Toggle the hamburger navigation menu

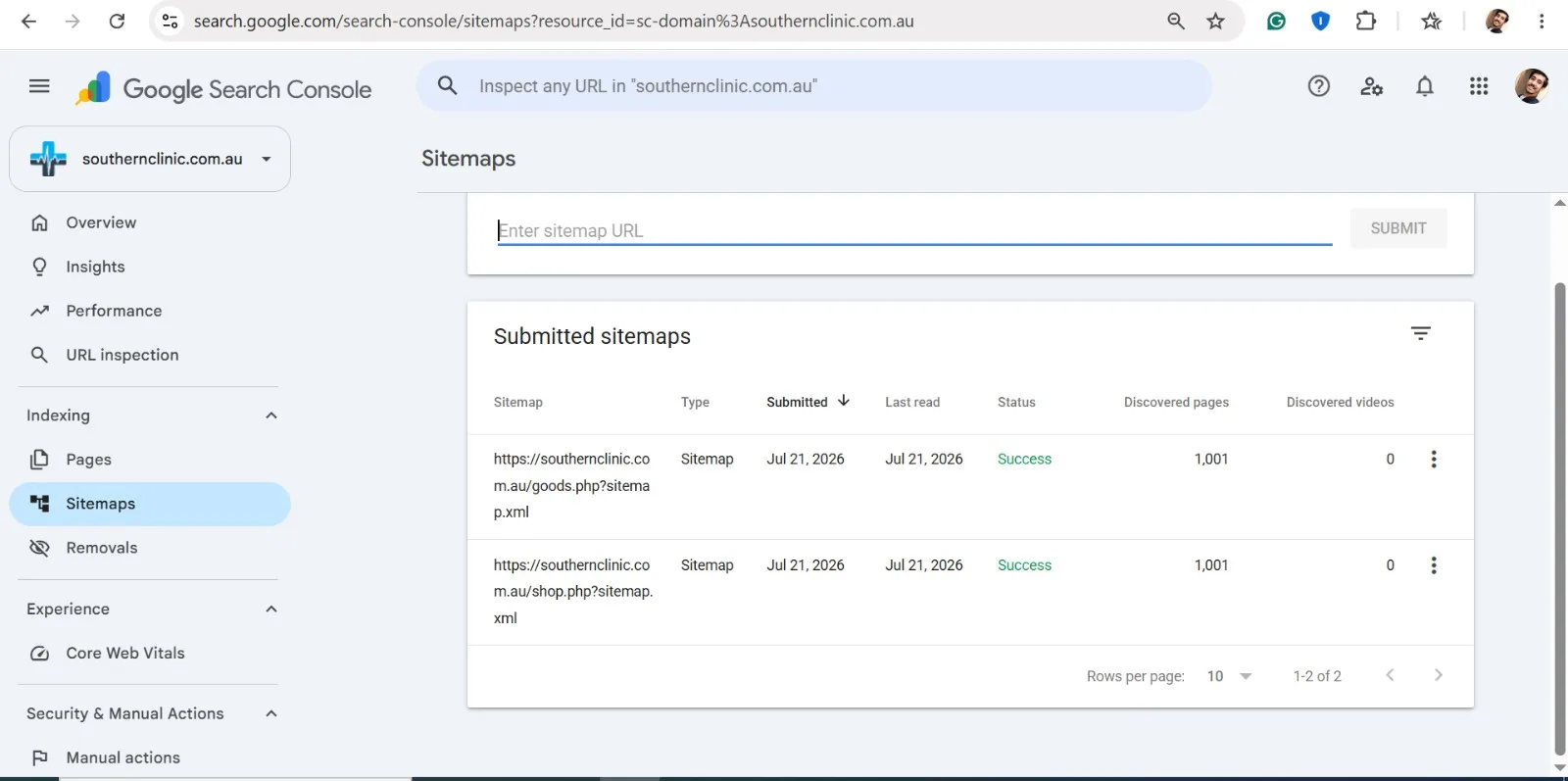[39, 86]
